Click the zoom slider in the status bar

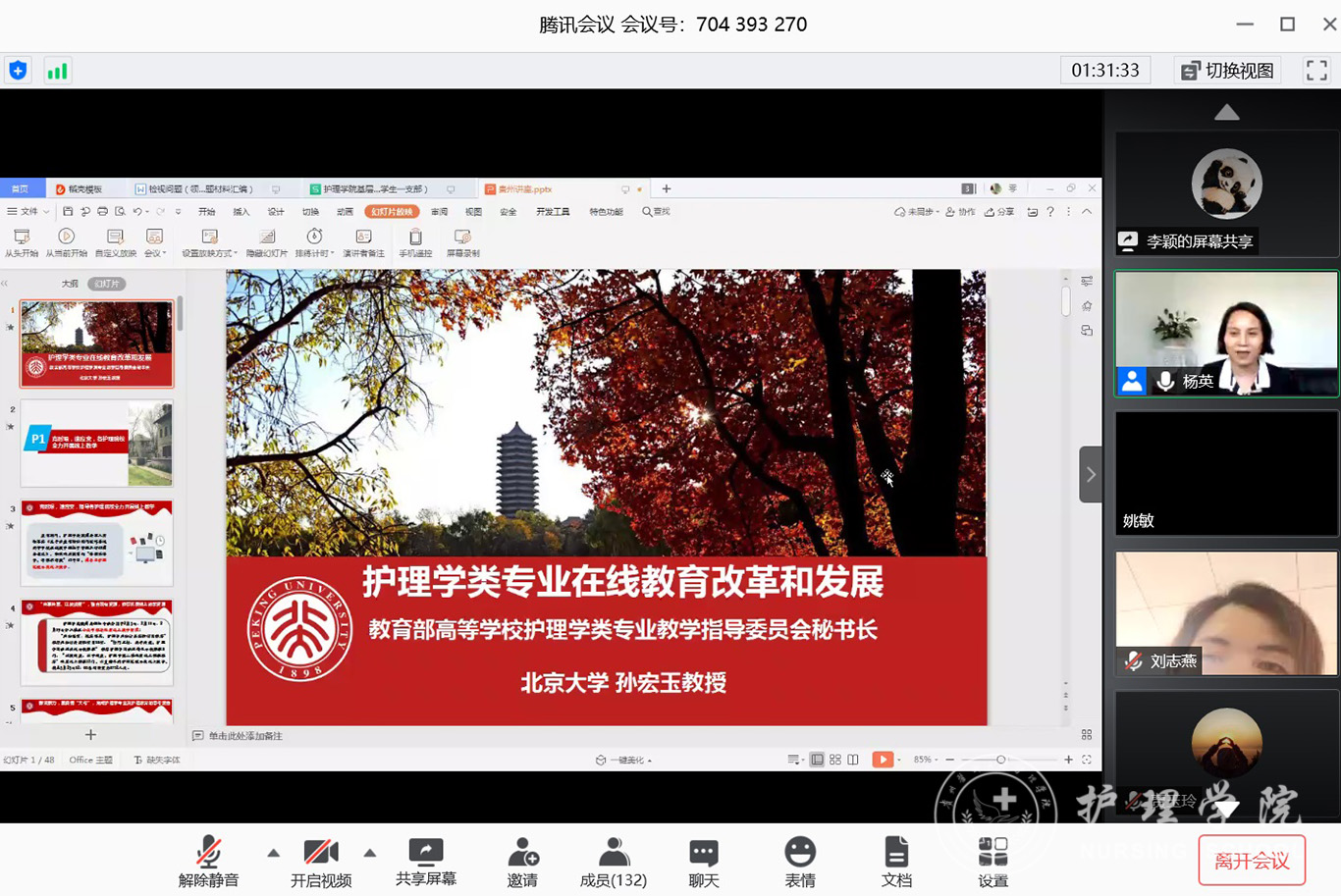1000,760
